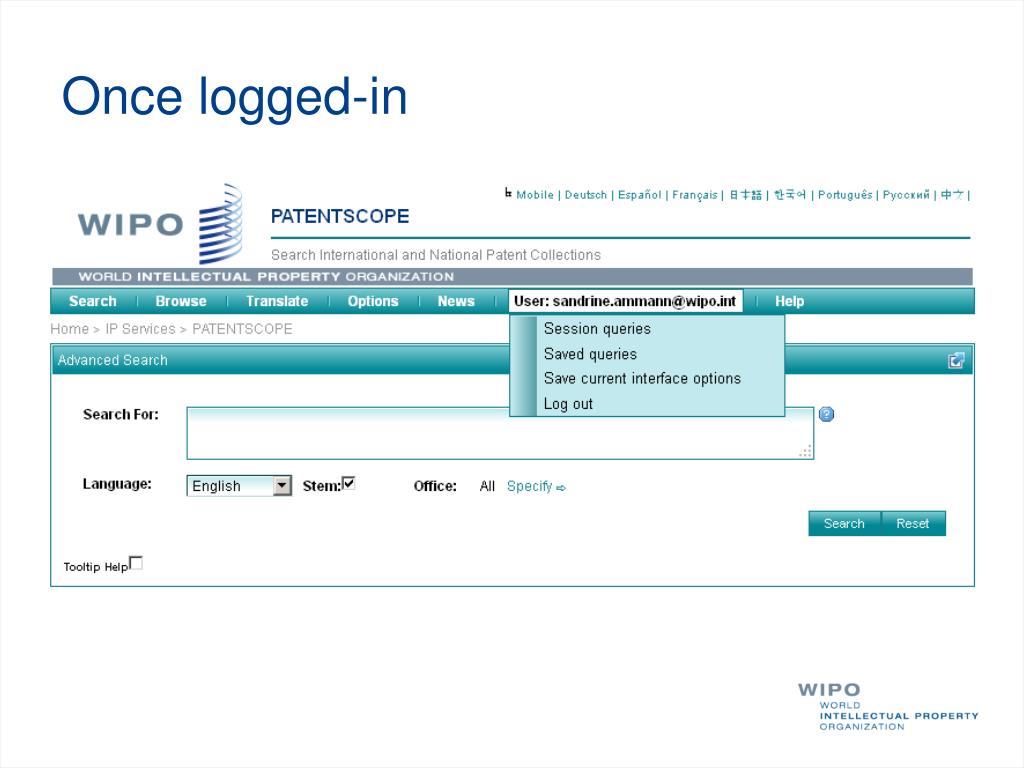Click the Home breadcrumb link
This screenshot has height=768, width=1024.
(69, 328)
